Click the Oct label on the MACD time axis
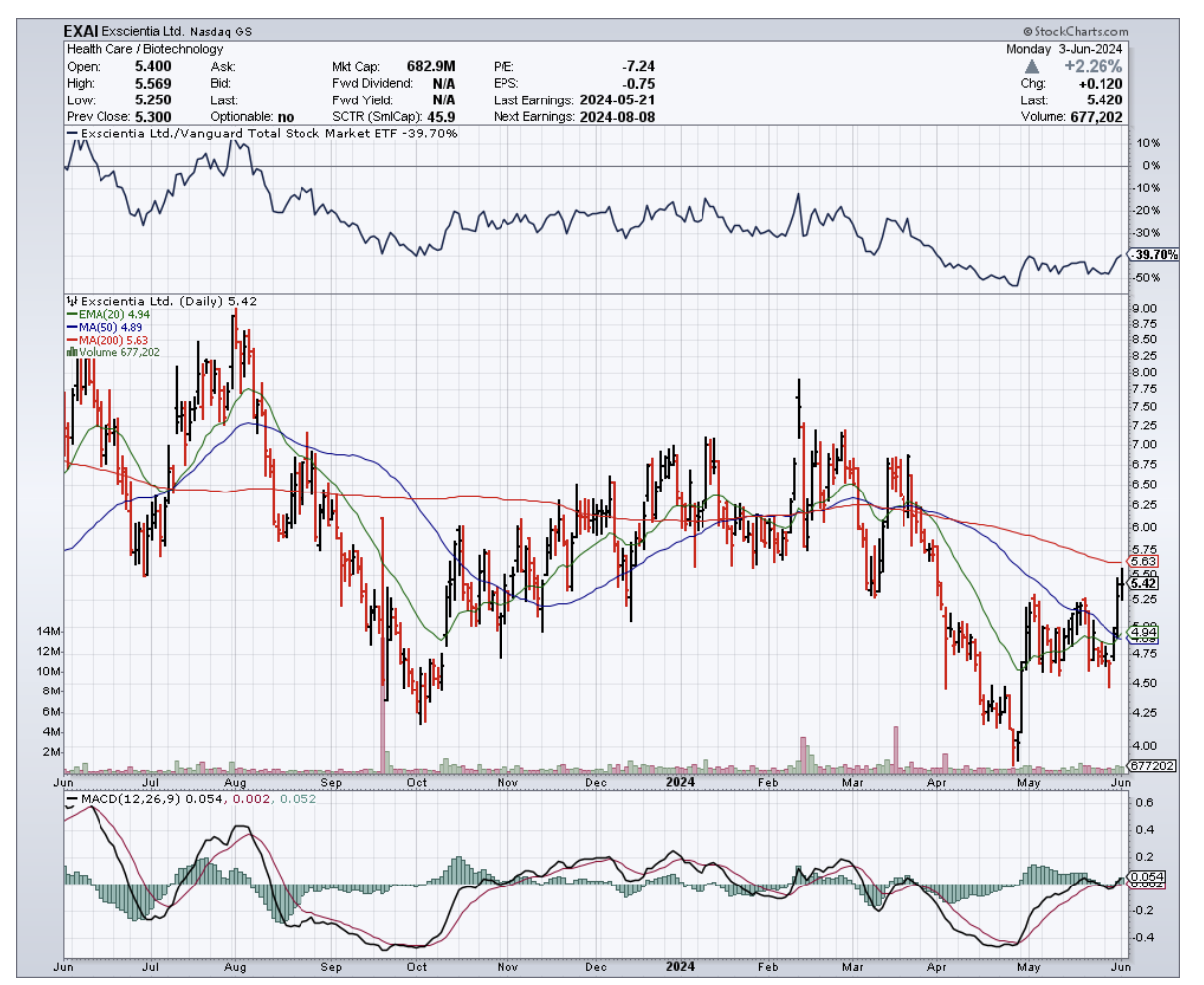The height and width of the screenshot is (985, 1204). tap(417, 966)
